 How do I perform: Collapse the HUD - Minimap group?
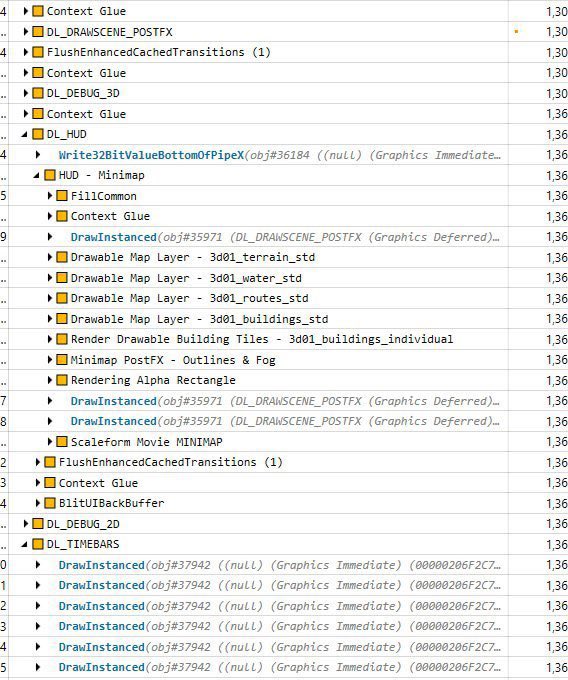(37, 176)
